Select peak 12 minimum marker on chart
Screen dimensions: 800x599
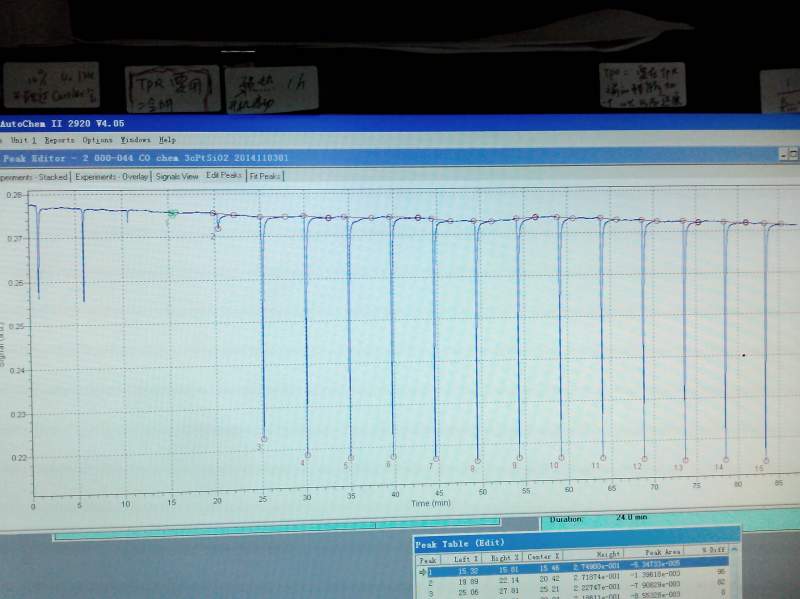644,459
